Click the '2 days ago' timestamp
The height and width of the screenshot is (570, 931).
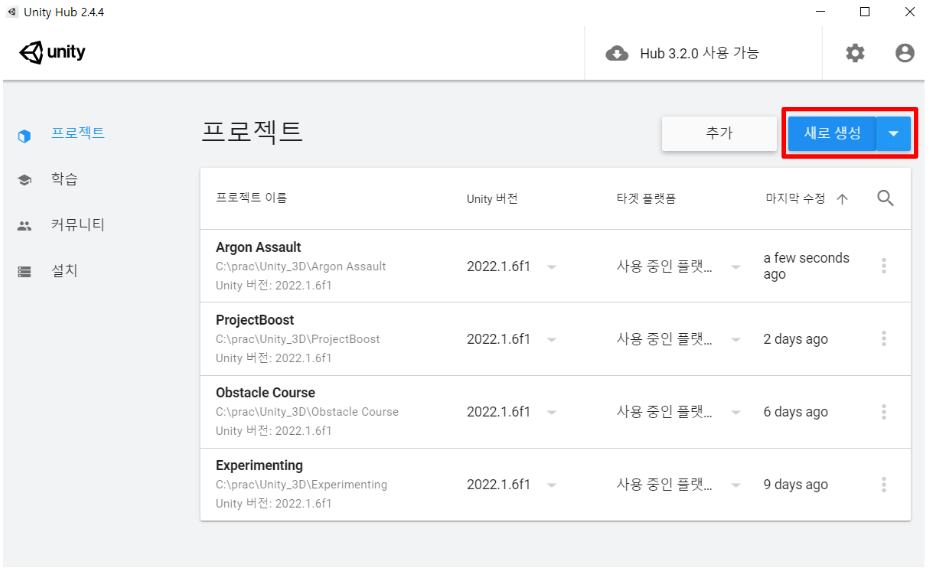tap(796, 339)
